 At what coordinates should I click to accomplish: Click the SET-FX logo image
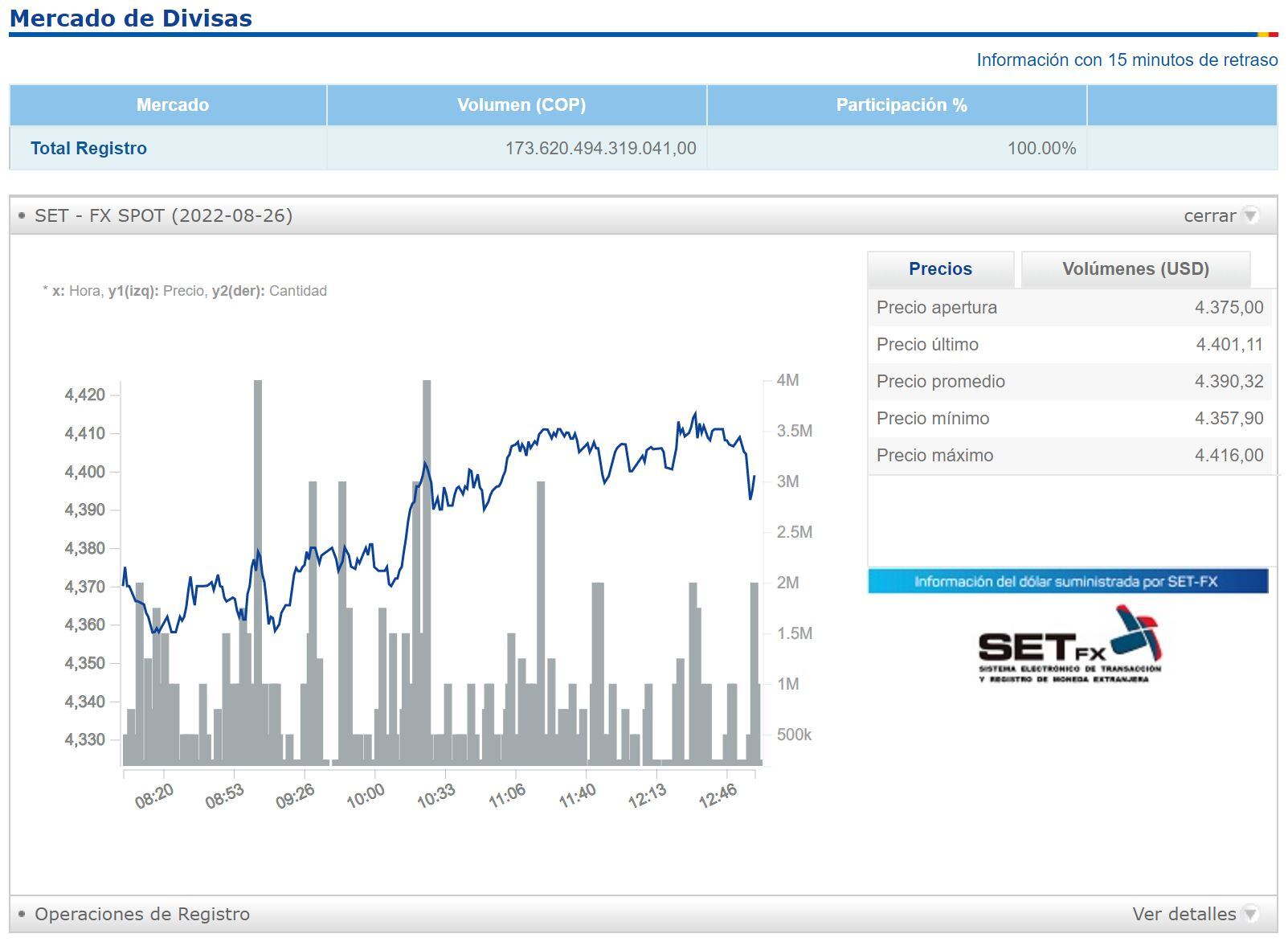[1069, 645]
